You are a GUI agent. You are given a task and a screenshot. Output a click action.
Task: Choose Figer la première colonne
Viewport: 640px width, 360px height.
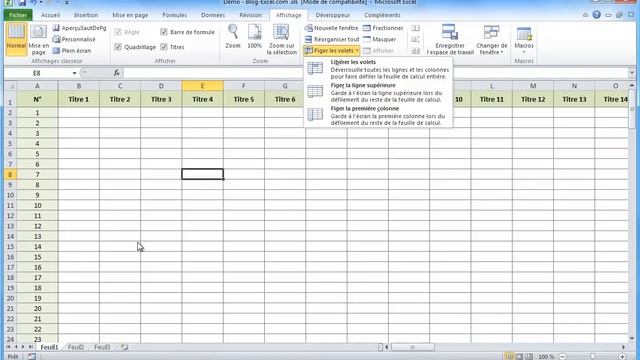coord(378,115)
